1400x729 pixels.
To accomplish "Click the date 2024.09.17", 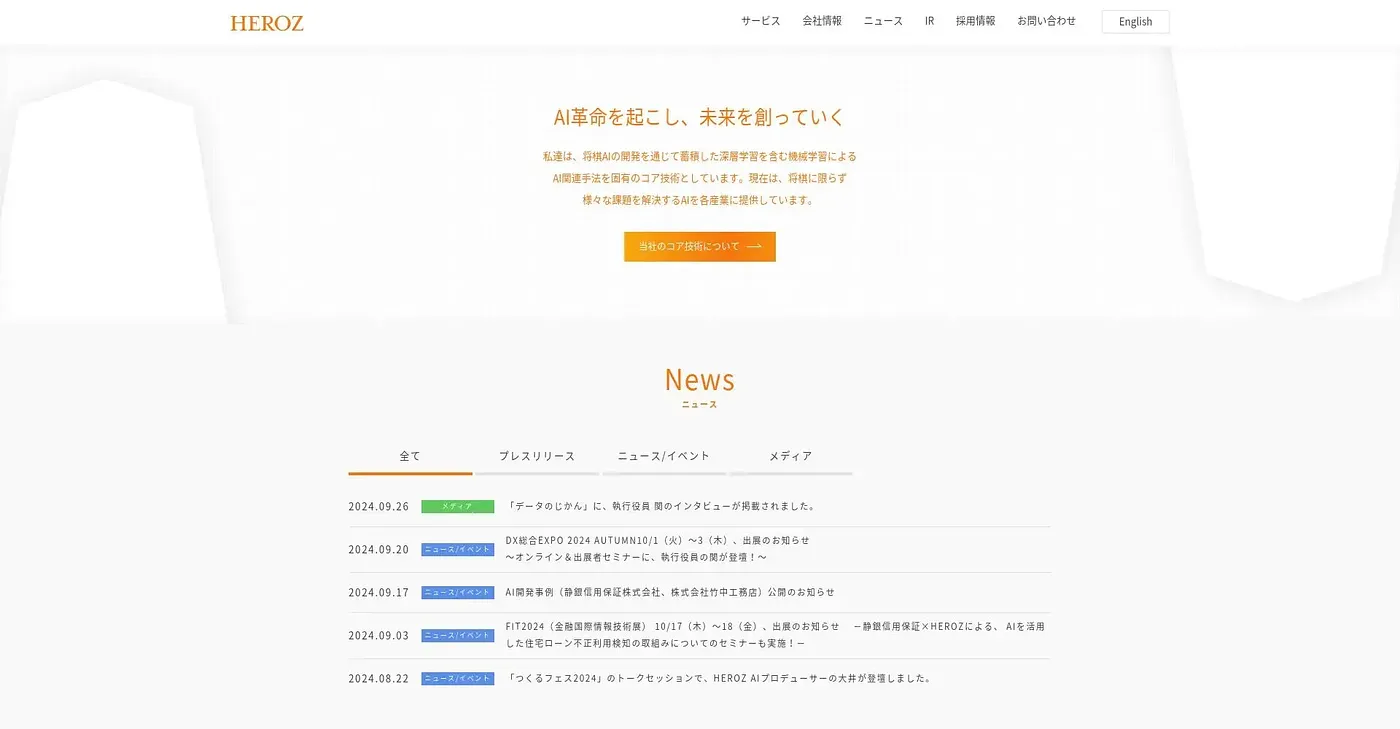I will pyautogui.click(x=379, y=593).
